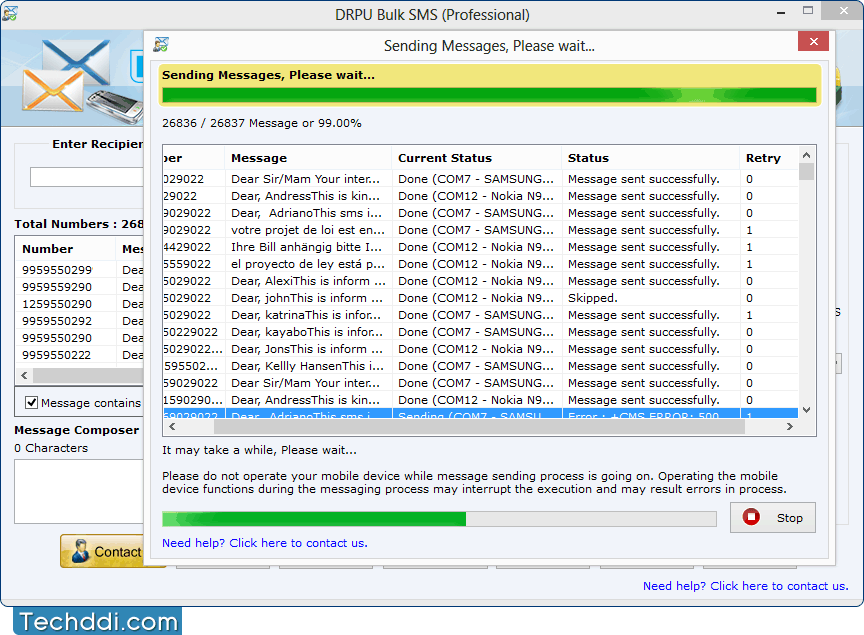Screen dimensions: 864x635
Task: Click the Contact button with person icon
Action: 102,551
